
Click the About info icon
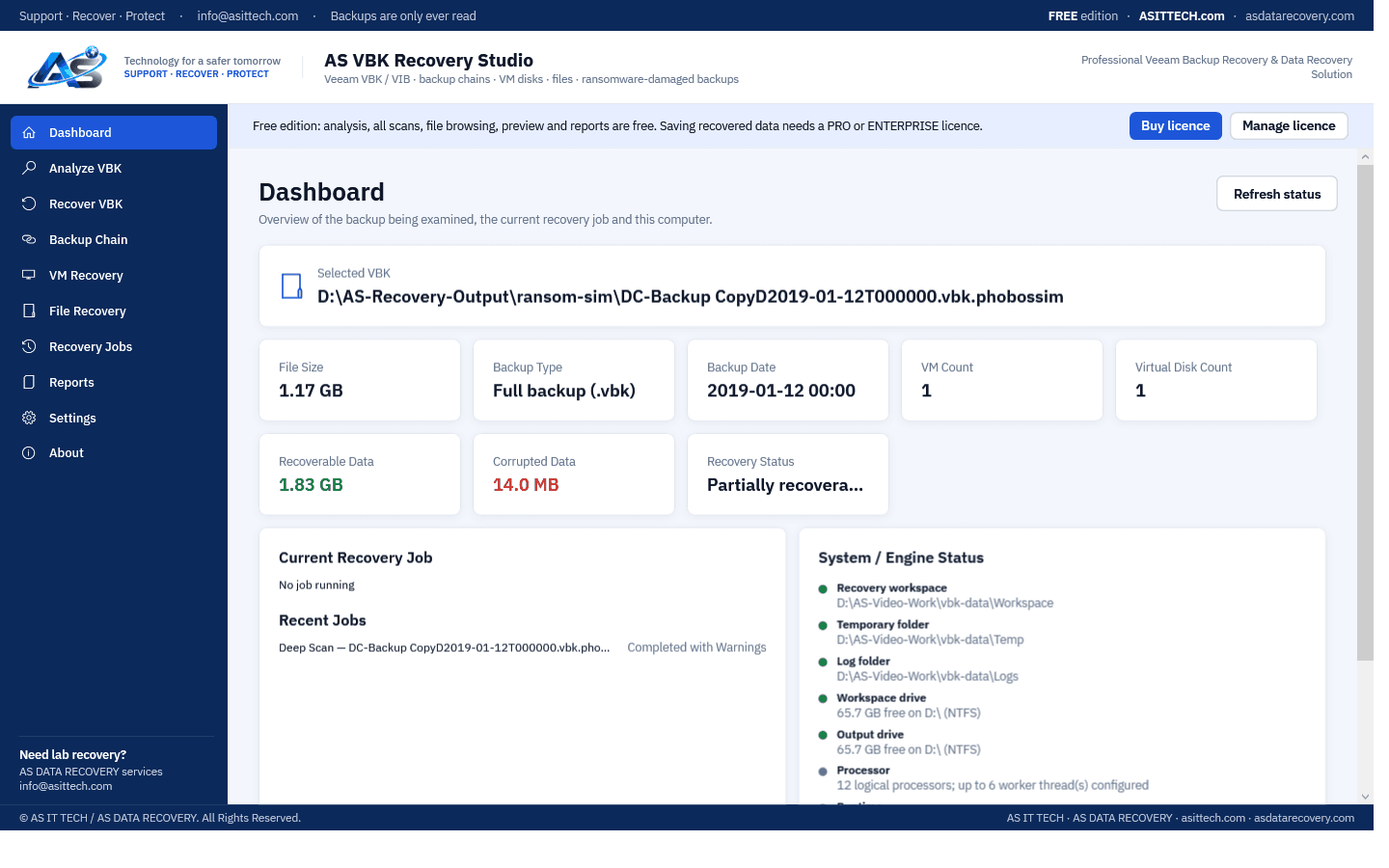pyautogui.click(x=29, y=452)
